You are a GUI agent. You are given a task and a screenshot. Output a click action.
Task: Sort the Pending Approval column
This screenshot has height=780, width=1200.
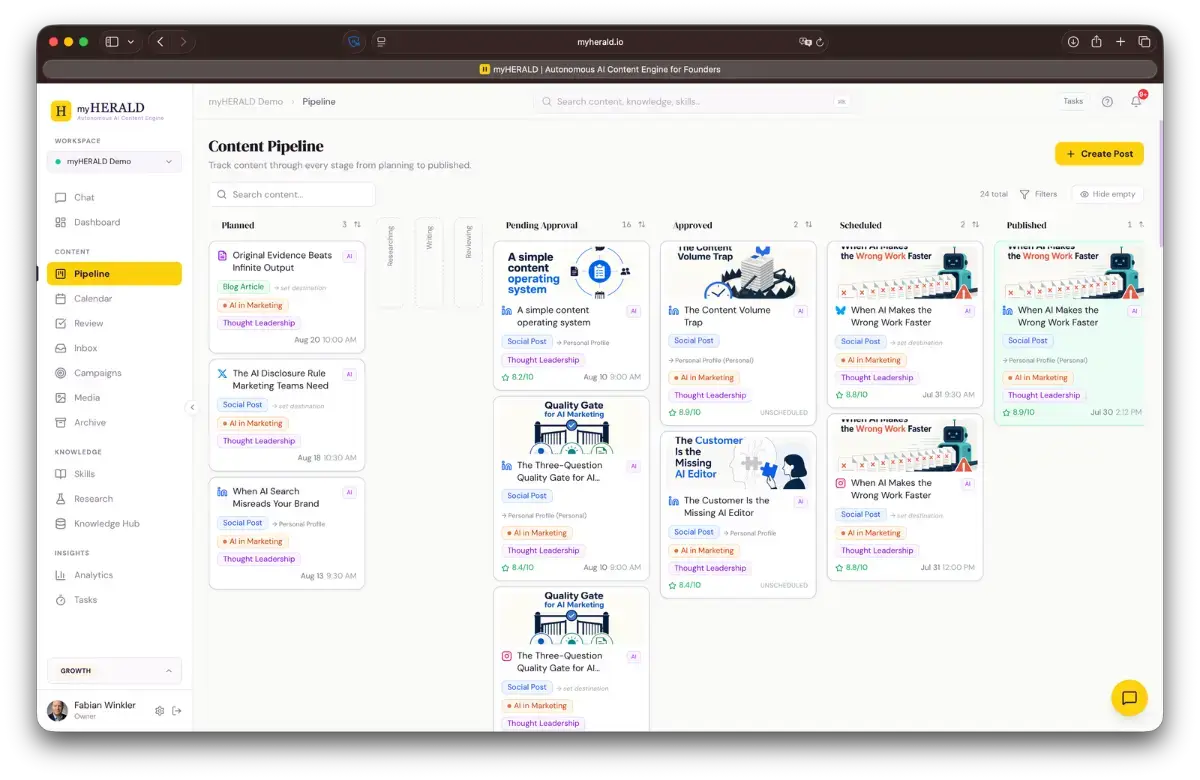[x=641, y=225]
